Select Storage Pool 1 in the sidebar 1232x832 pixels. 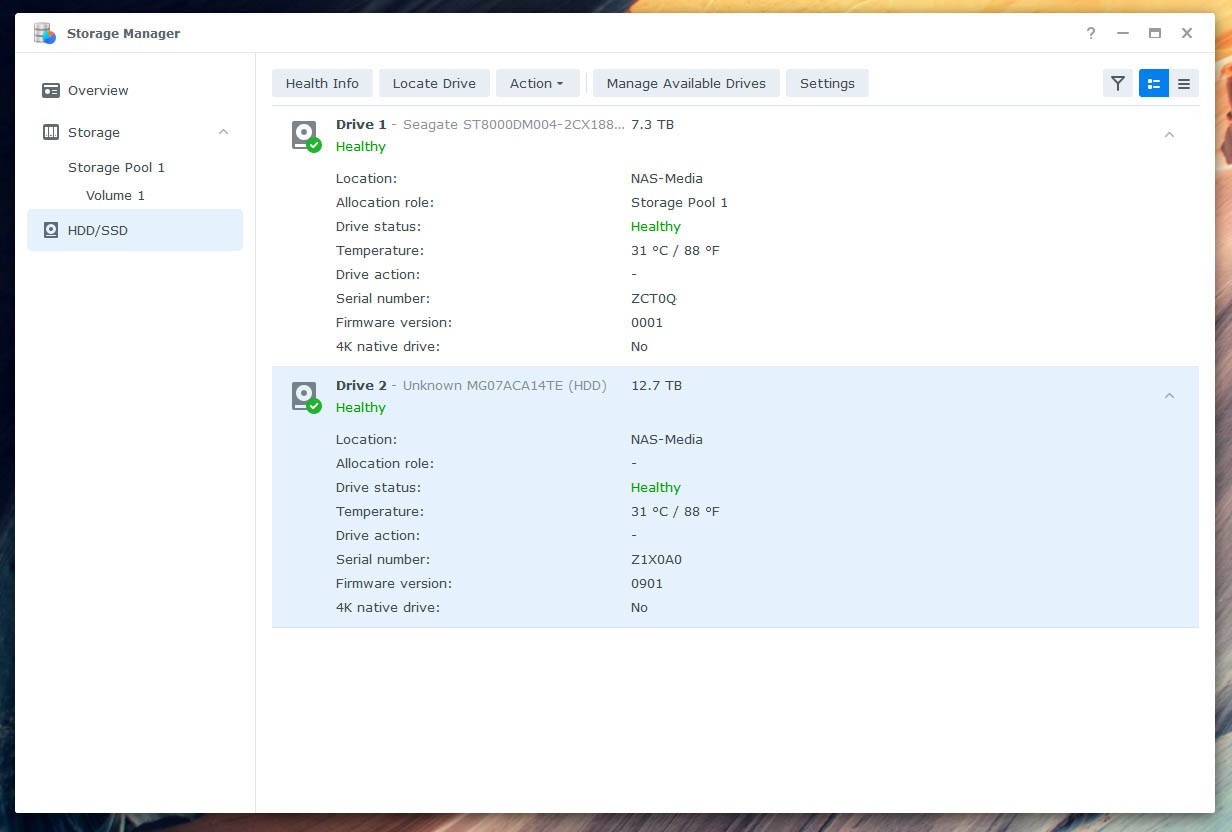(117, 167)
